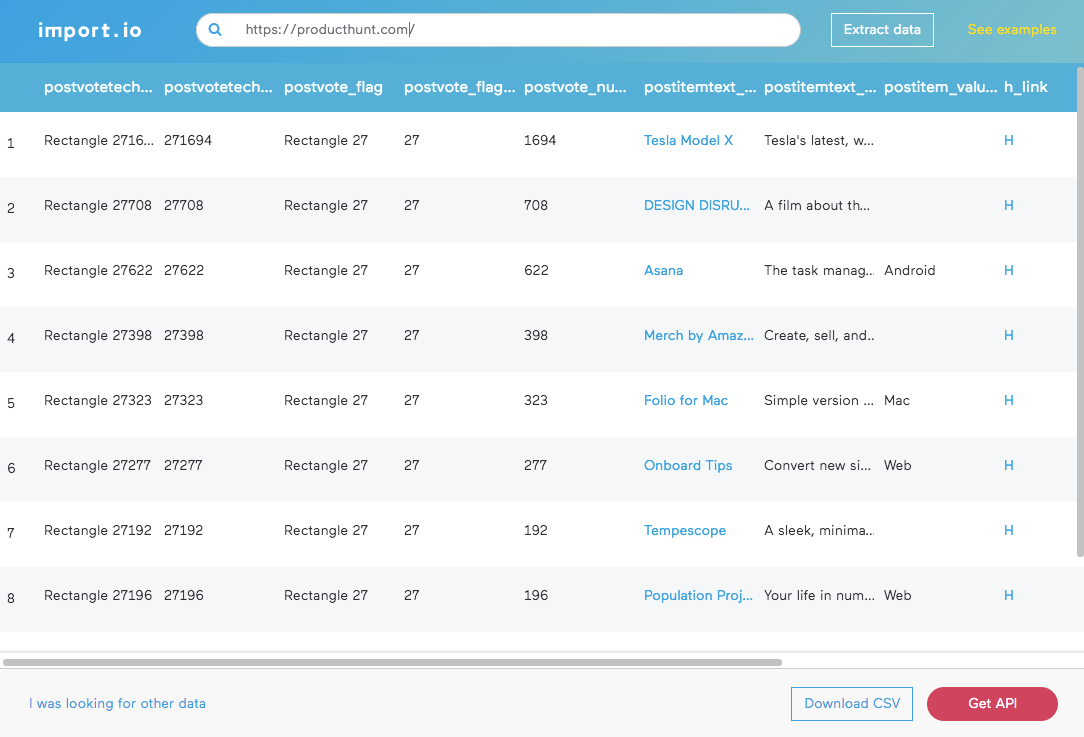
Task: Click the Download CSV button
Action: coord(852,704)
